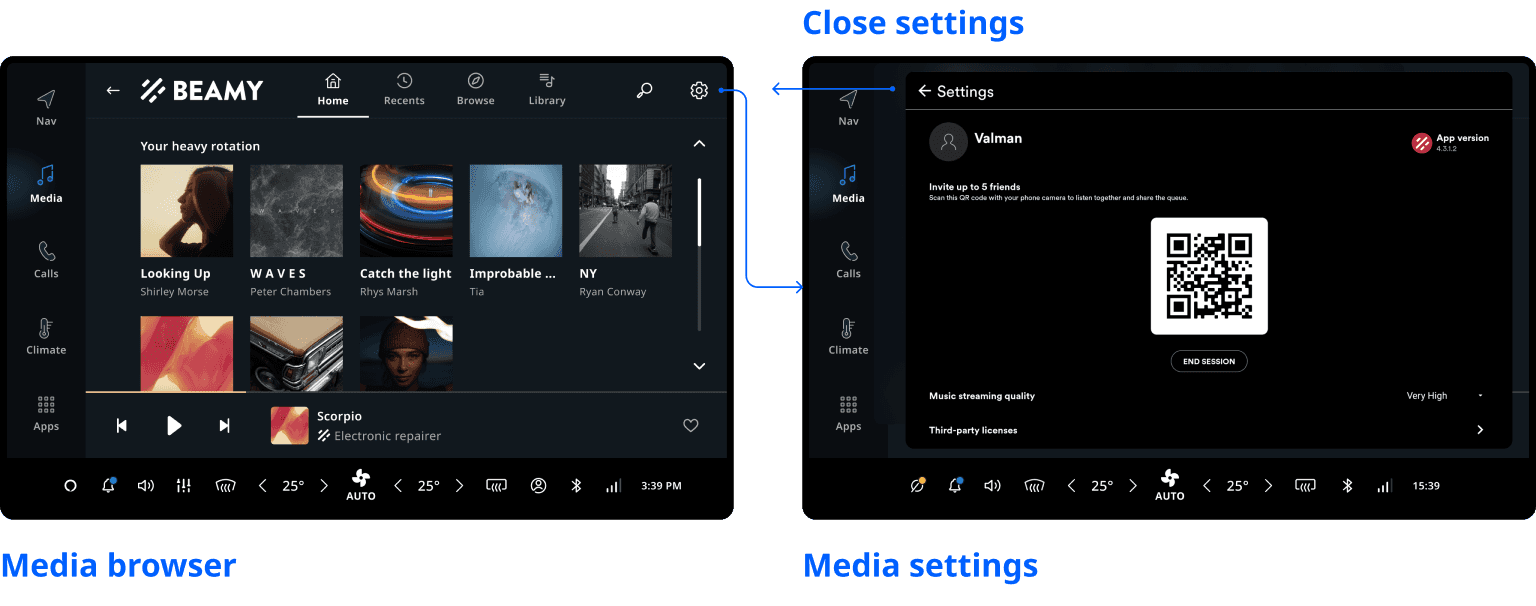Click the crossed-circle icon with the orange dot

click(917, 485)
